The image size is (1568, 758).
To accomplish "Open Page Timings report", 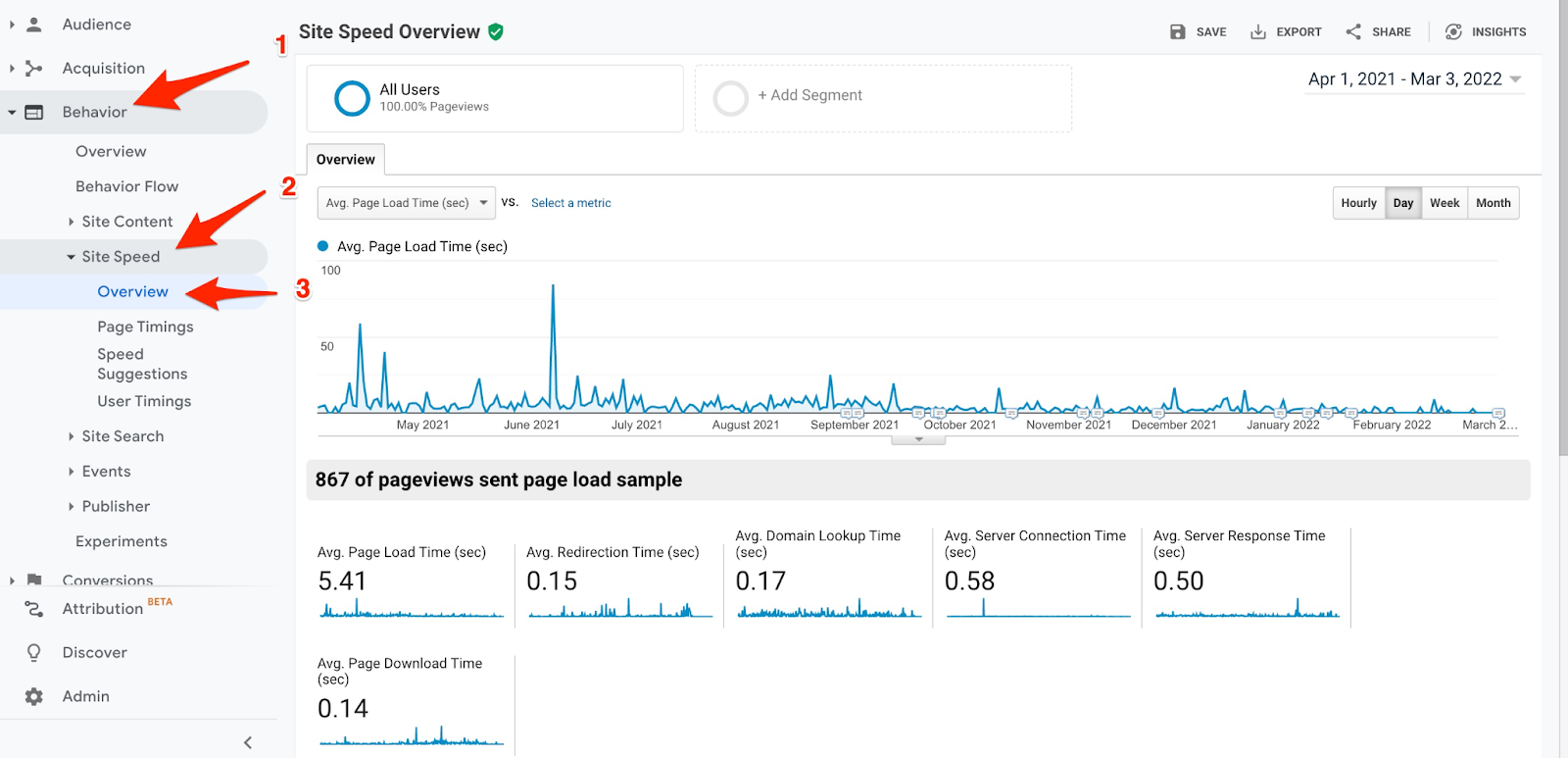I will coord(145,327).
